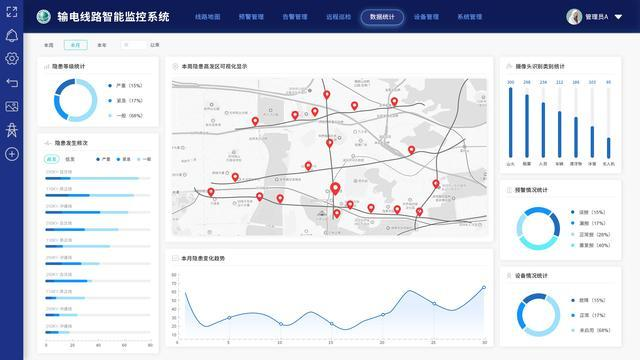Click the icon beside 隐患发生频次 title
The width and height of the screenshot is (640, 360).
[47, 143]
